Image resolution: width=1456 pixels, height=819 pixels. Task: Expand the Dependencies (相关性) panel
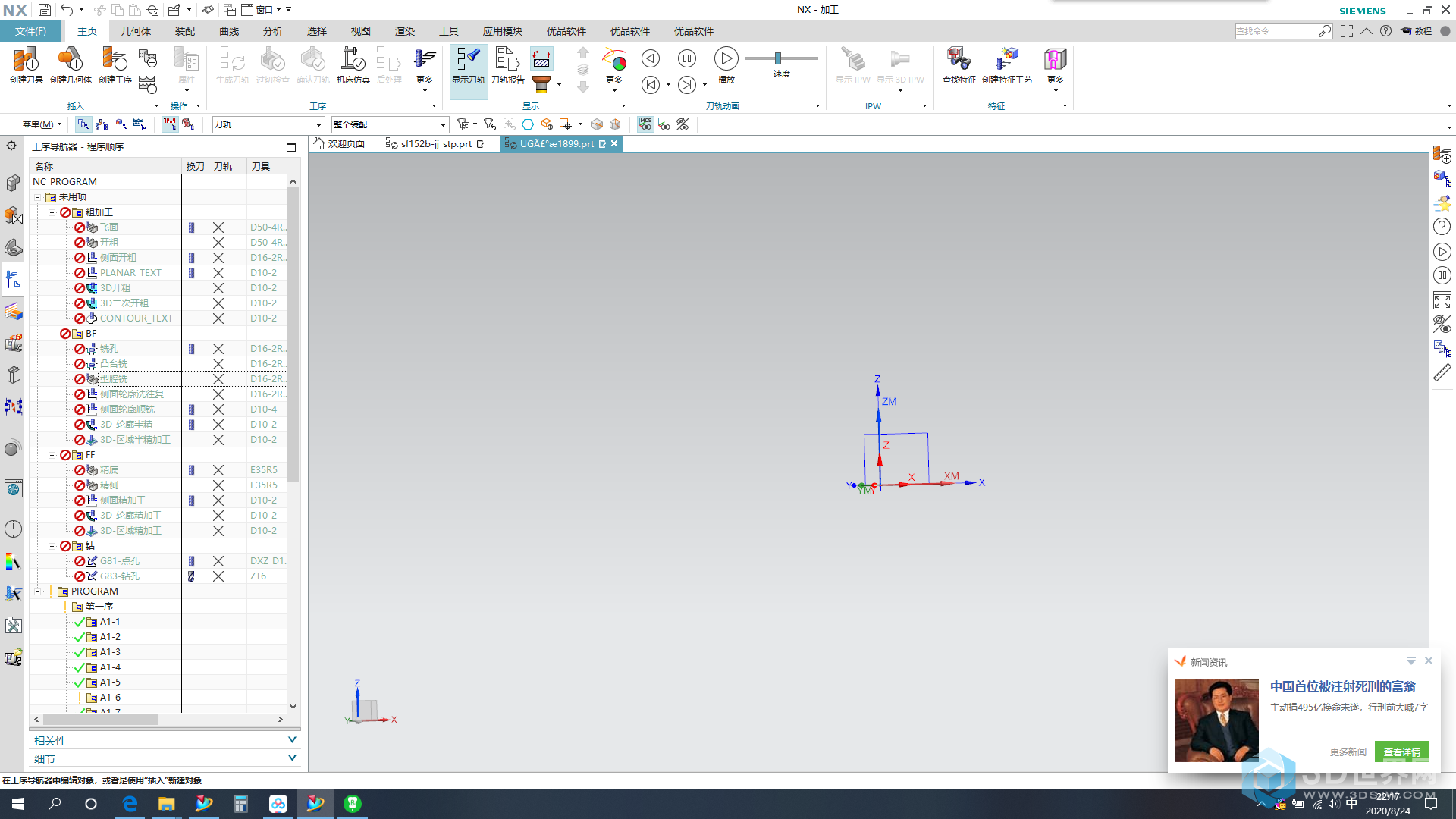coord(165,741)
